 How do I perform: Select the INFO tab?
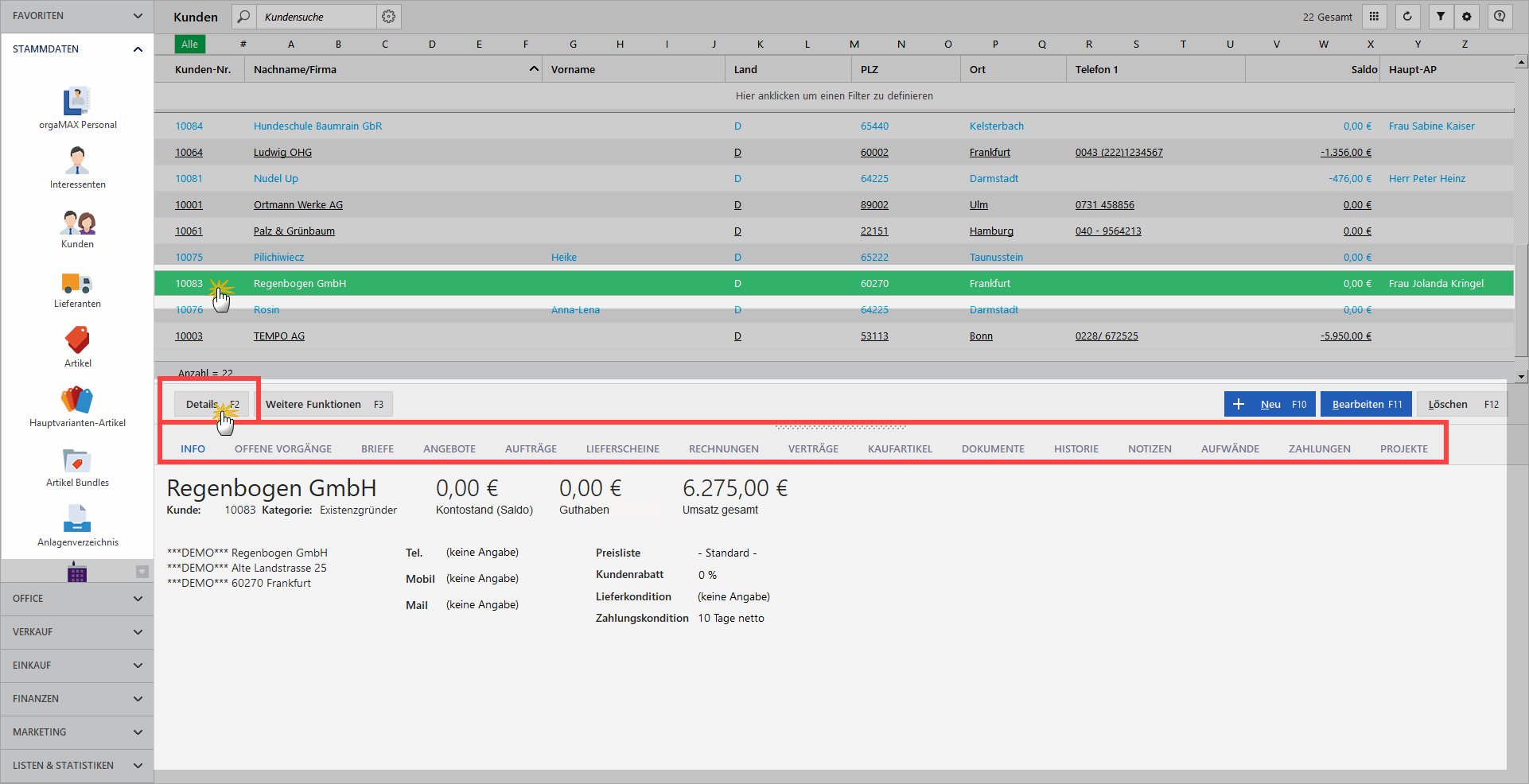pos(193,448)
